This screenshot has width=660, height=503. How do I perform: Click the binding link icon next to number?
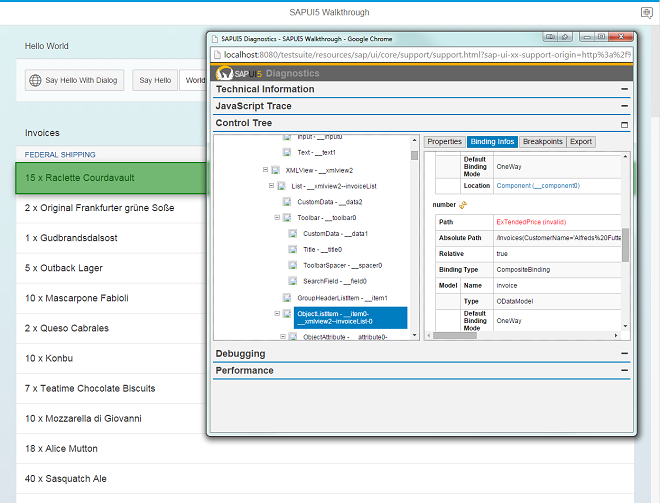[463, 204]
